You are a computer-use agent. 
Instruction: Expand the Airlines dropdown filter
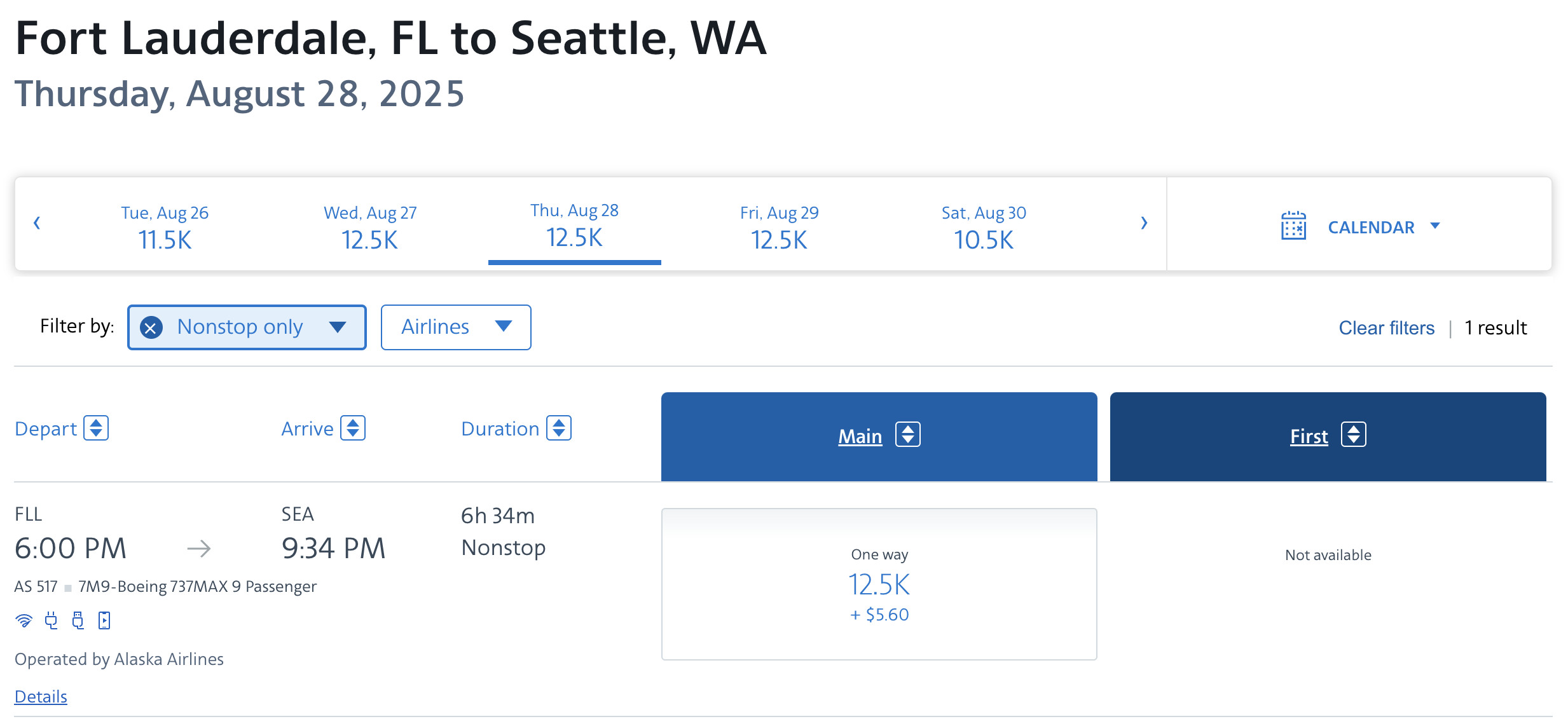click(455, 326)
